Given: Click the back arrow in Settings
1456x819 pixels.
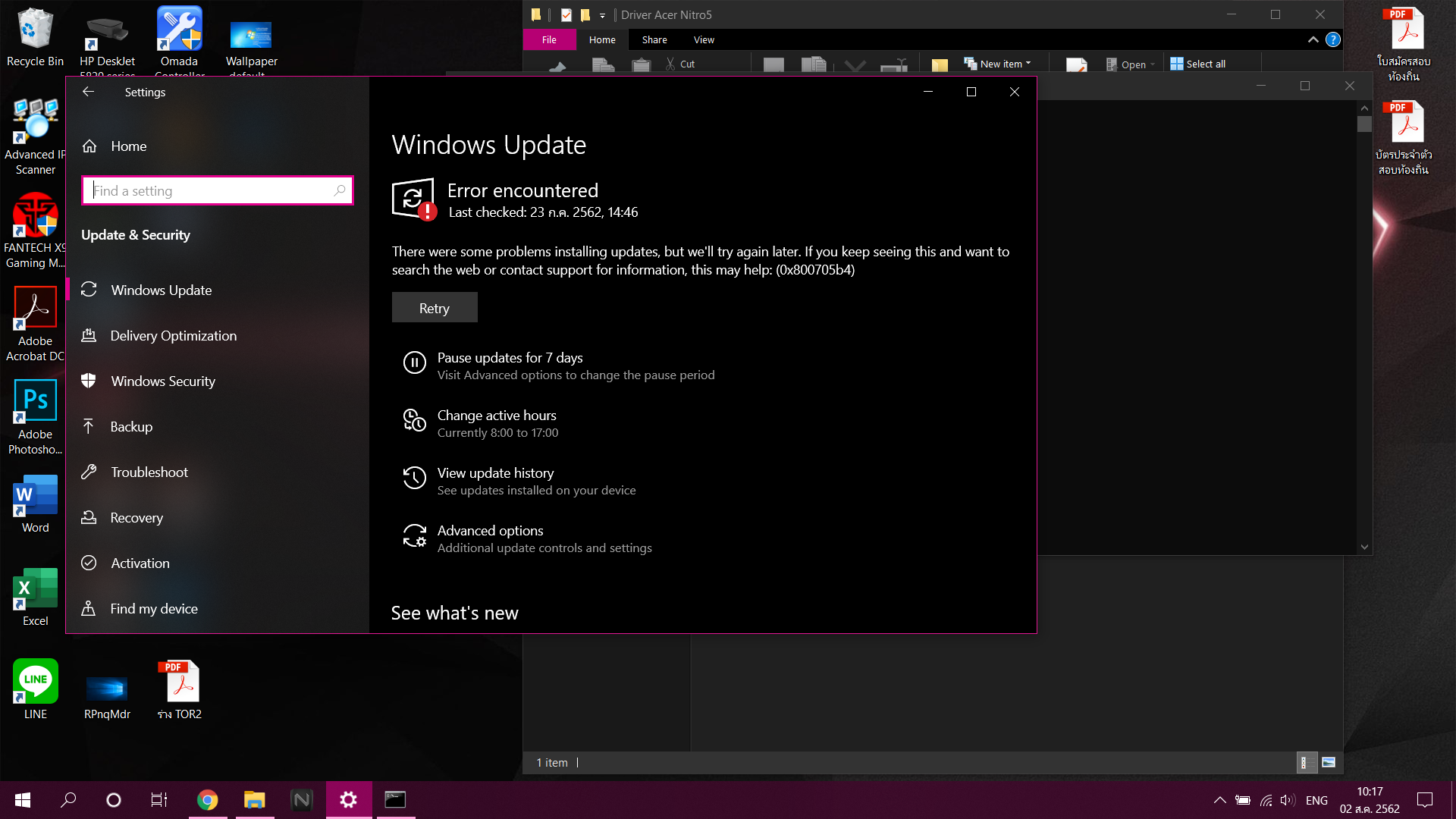Looking at the screenshot, I should [89, 92].
